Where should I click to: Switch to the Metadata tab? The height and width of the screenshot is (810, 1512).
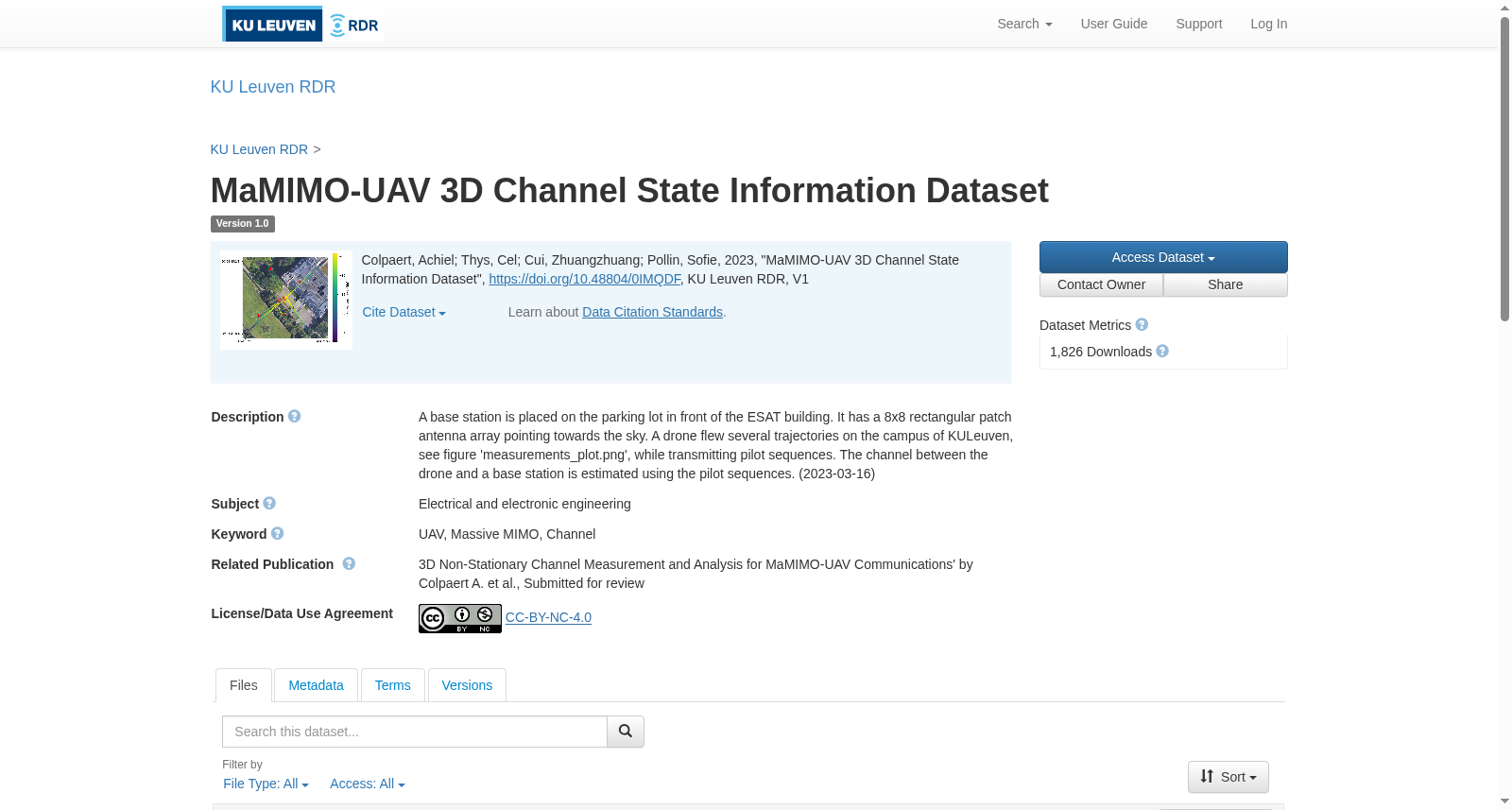(316, 685)
